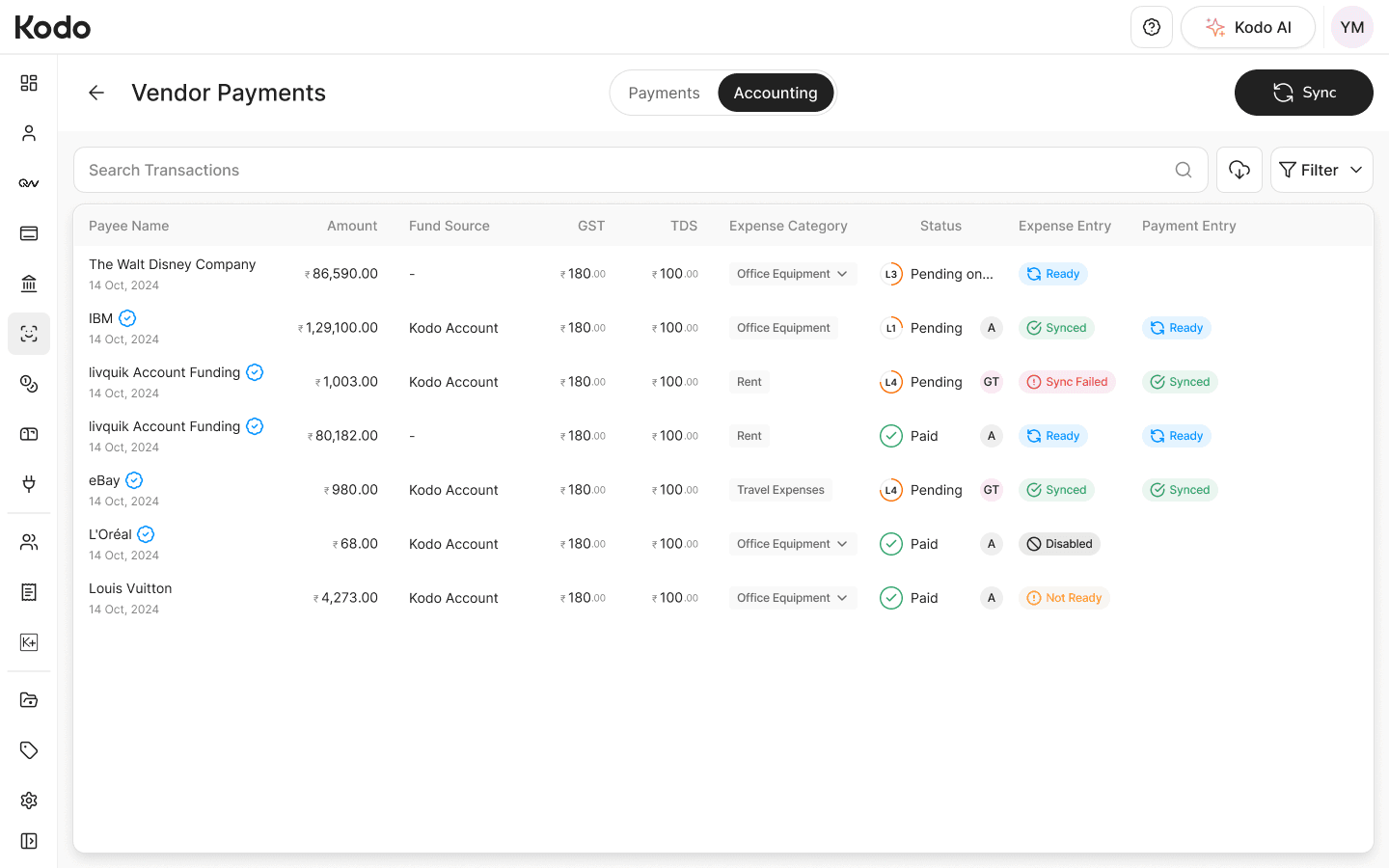Click the Payment Entry column header
The image size is (1389, 868).
tap(1189, 226)
